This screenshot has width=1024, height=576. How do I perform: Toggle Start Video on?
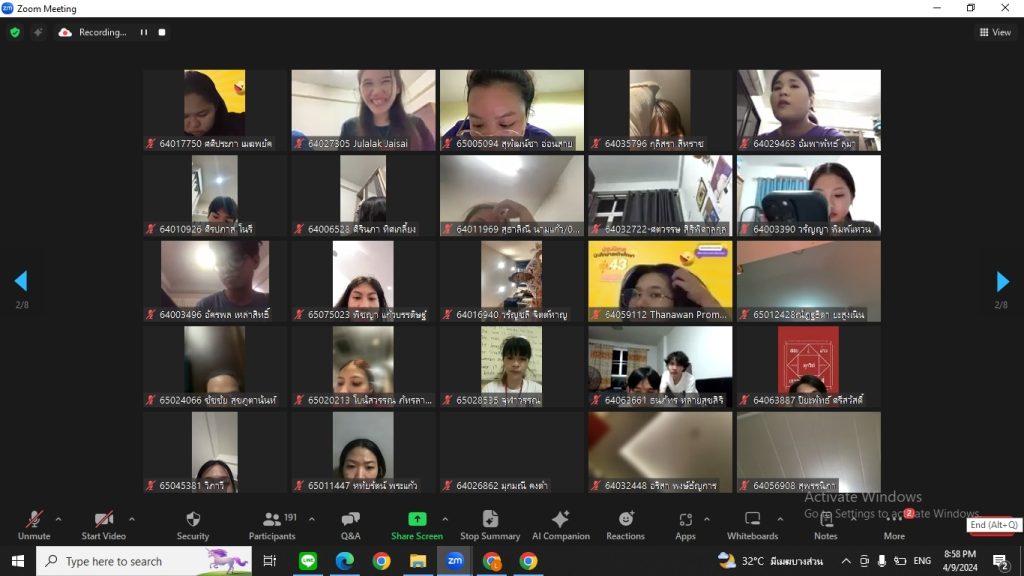pyautogui.click(x=103, y=526)
